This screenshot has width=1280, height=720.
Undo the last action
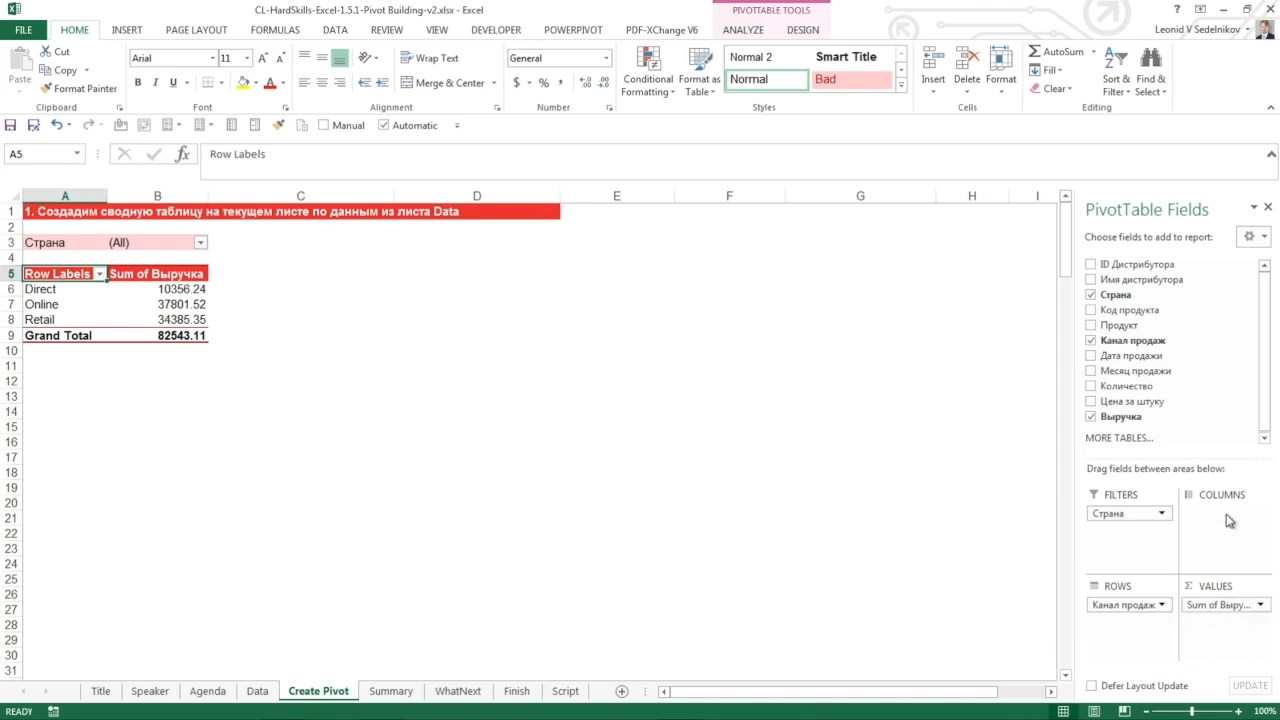coord(57,125)
